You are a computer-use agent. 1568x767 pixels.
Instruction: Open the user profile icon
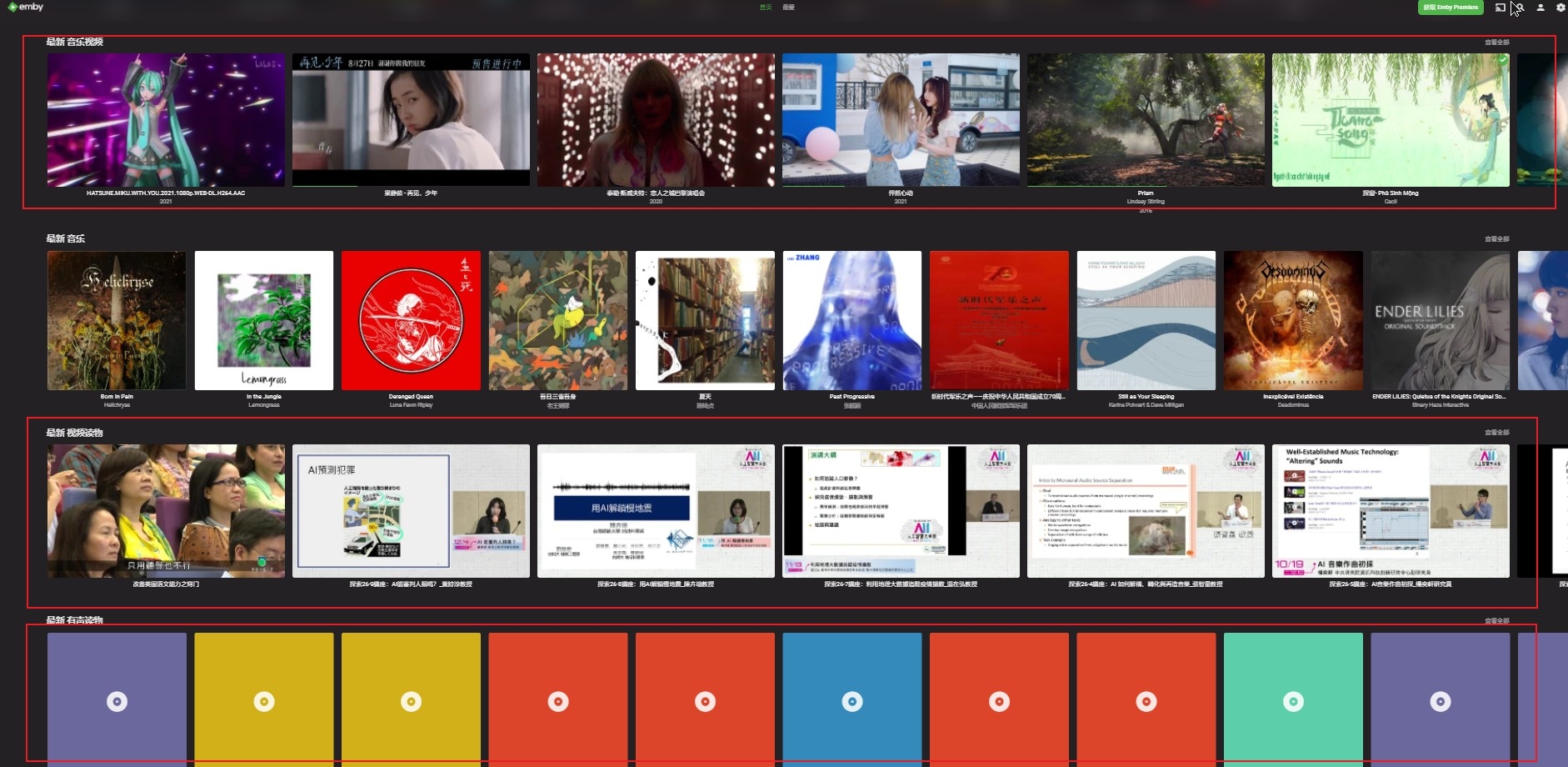[x=1541, y=8]
